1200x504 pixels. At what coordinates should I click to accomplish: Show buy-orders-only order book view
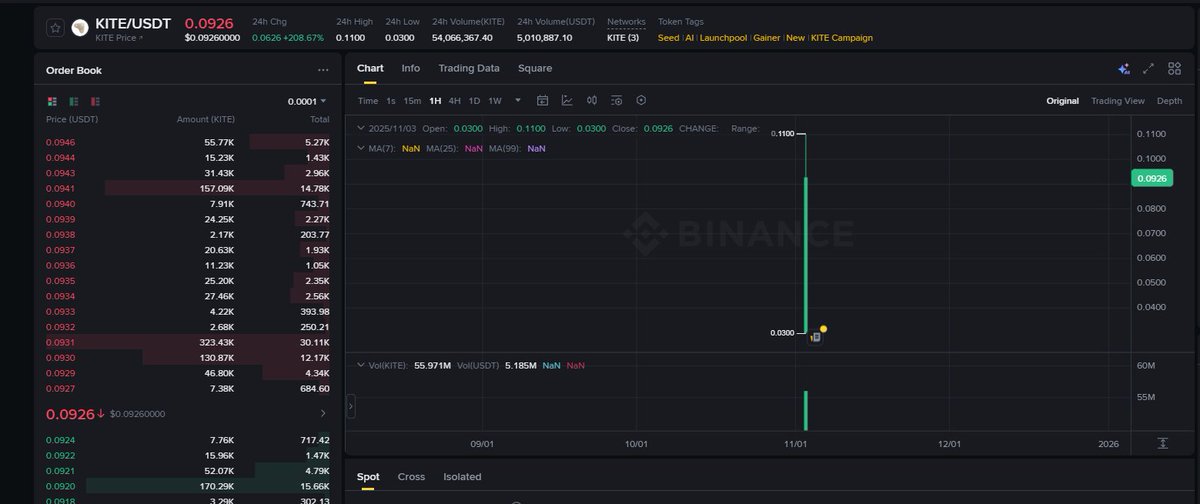click(x=74, y=101)
